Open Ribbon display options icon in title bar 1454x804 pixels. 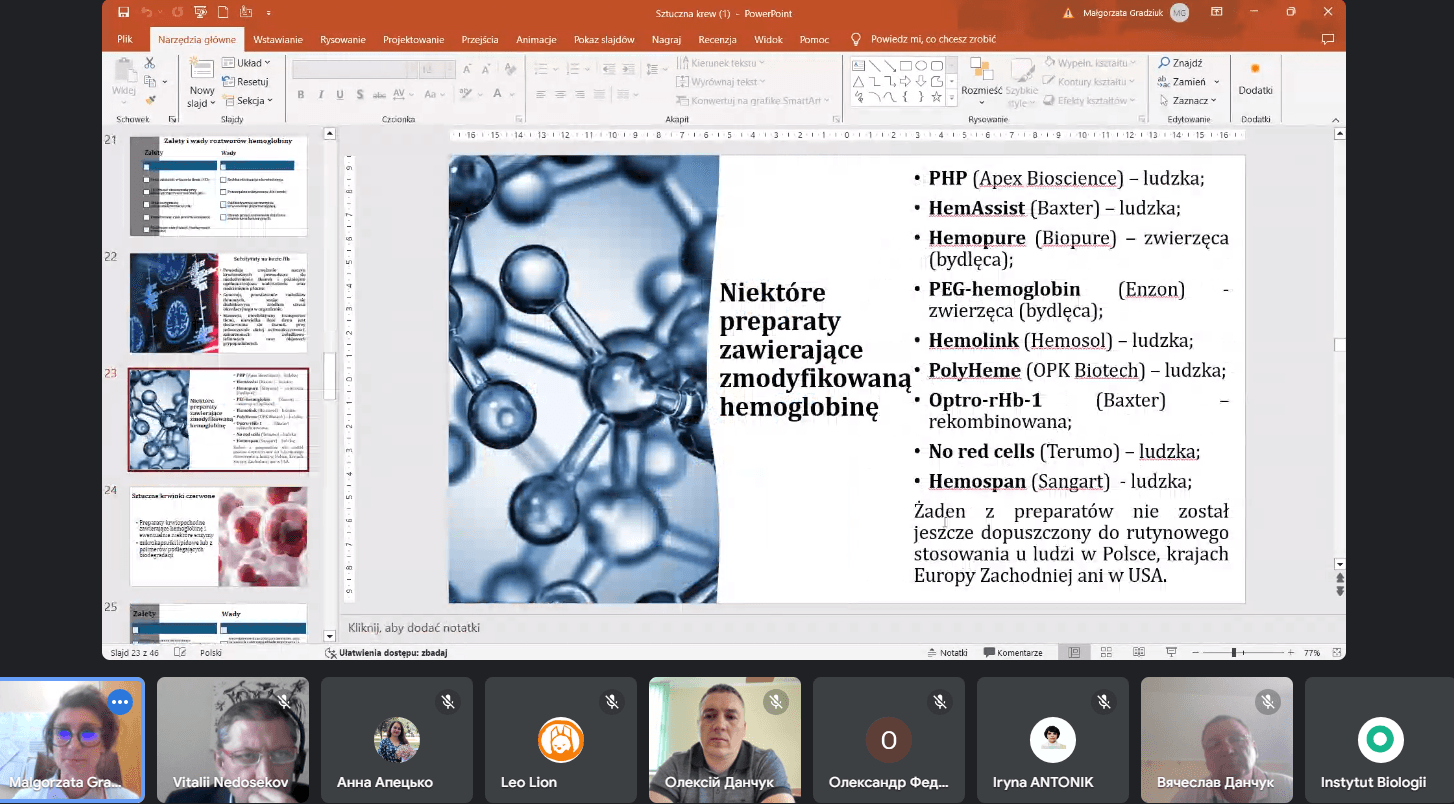pos(1219,12)
